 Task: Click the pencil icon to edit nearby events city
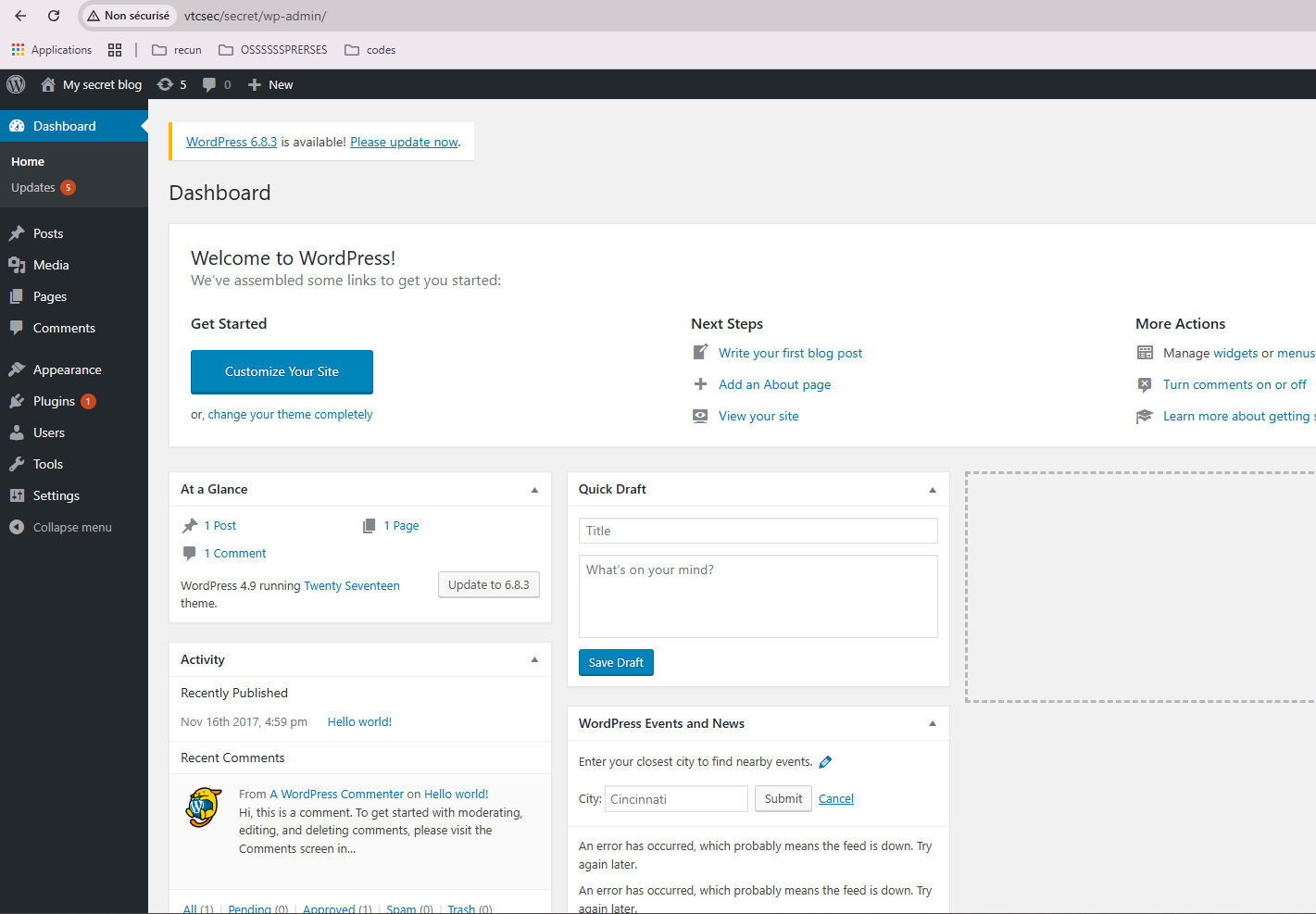825,761
